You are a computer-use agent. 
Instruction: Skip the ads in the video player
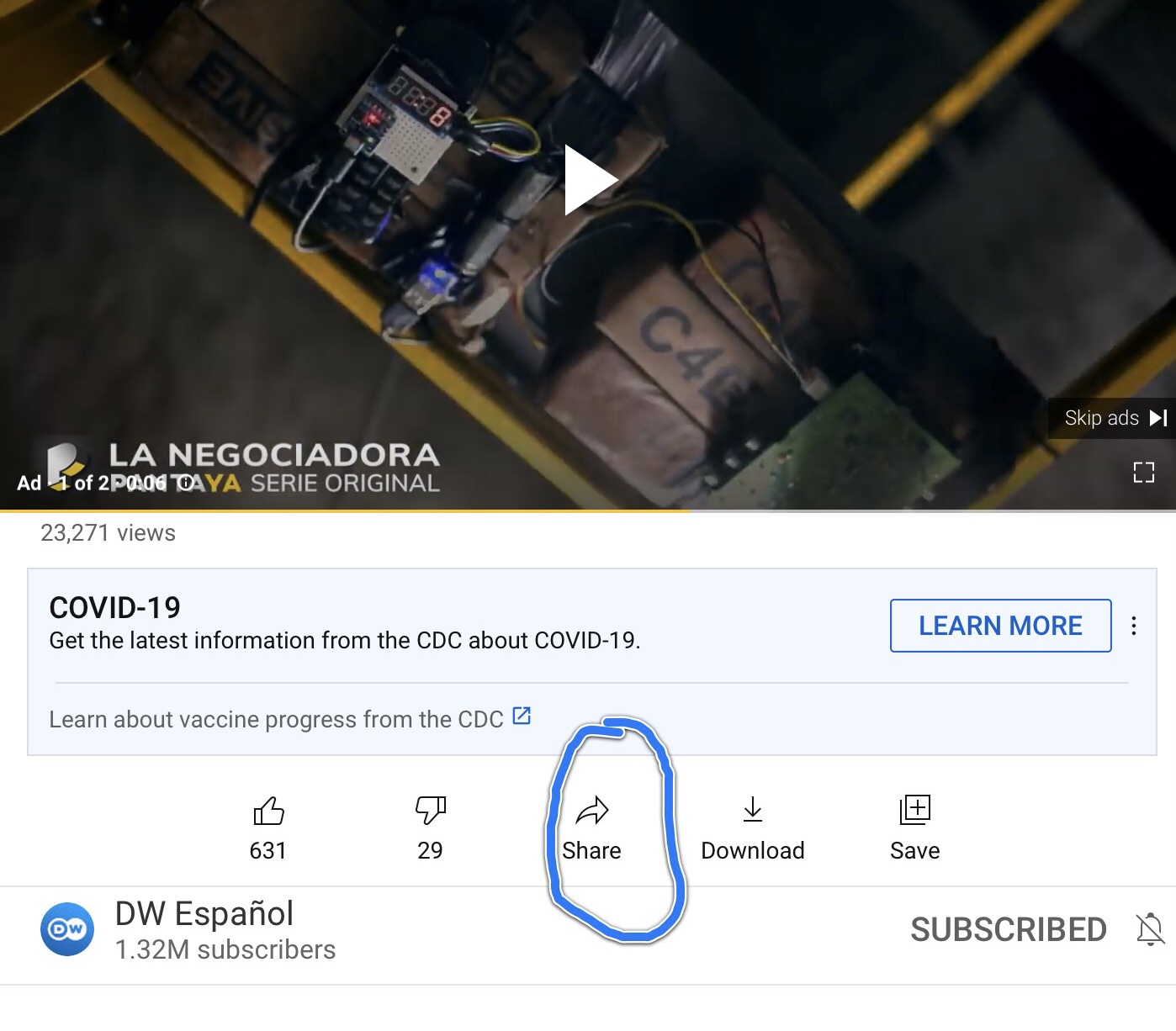coord(1114,418)
